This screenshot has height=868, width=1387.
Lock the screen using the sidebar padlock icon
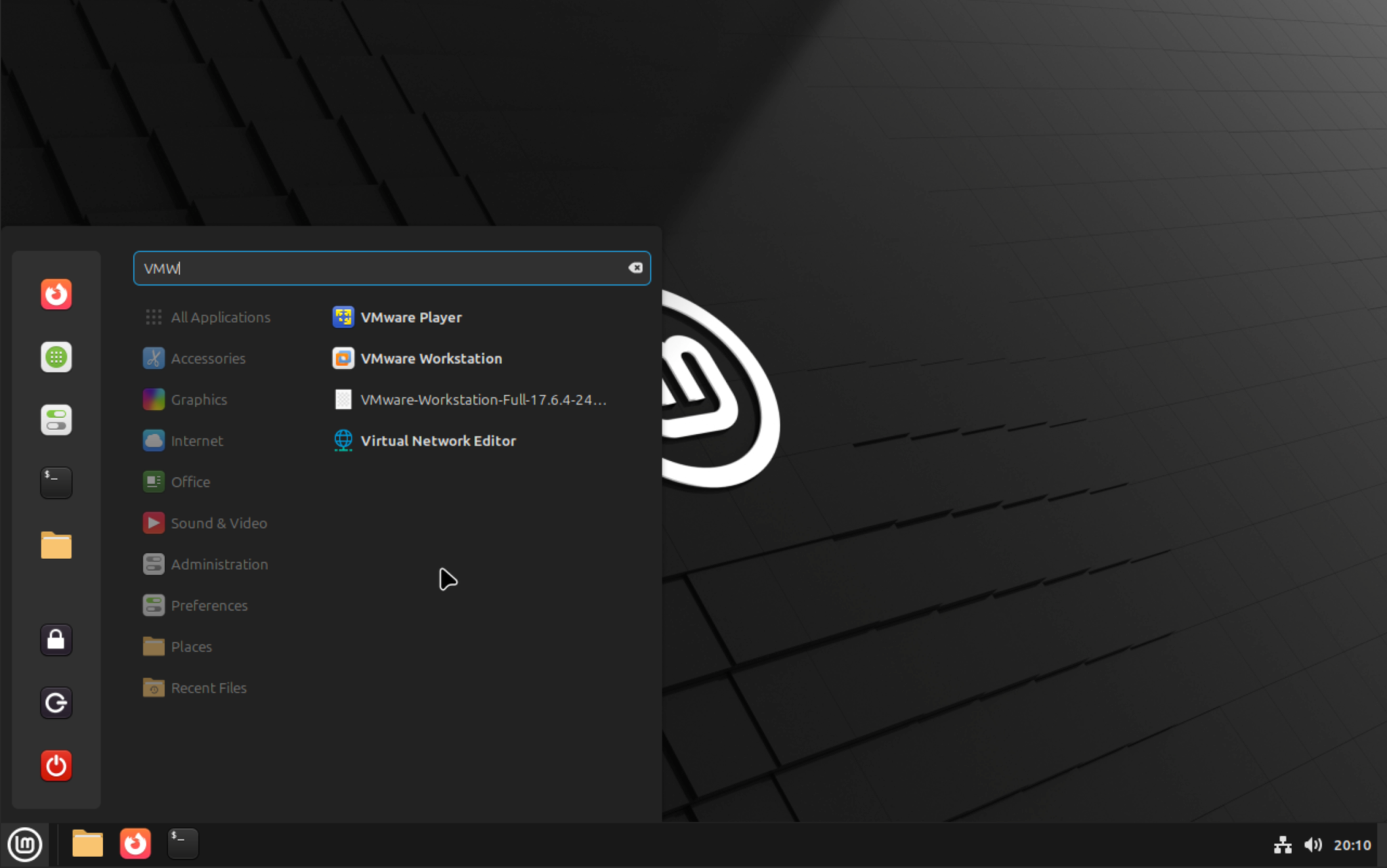[56, 639]
